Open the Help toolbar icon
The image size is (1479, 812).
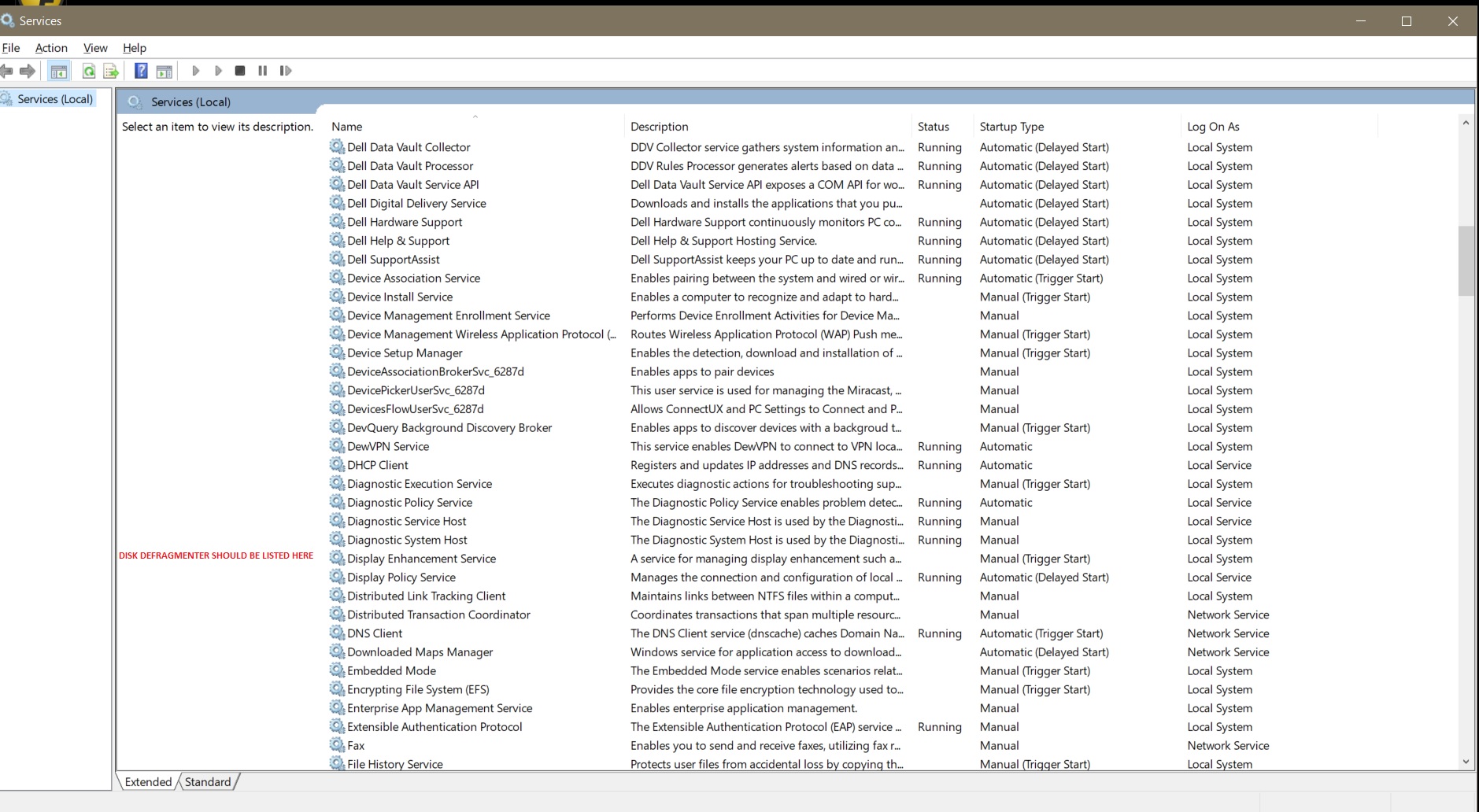pos(141,71)
